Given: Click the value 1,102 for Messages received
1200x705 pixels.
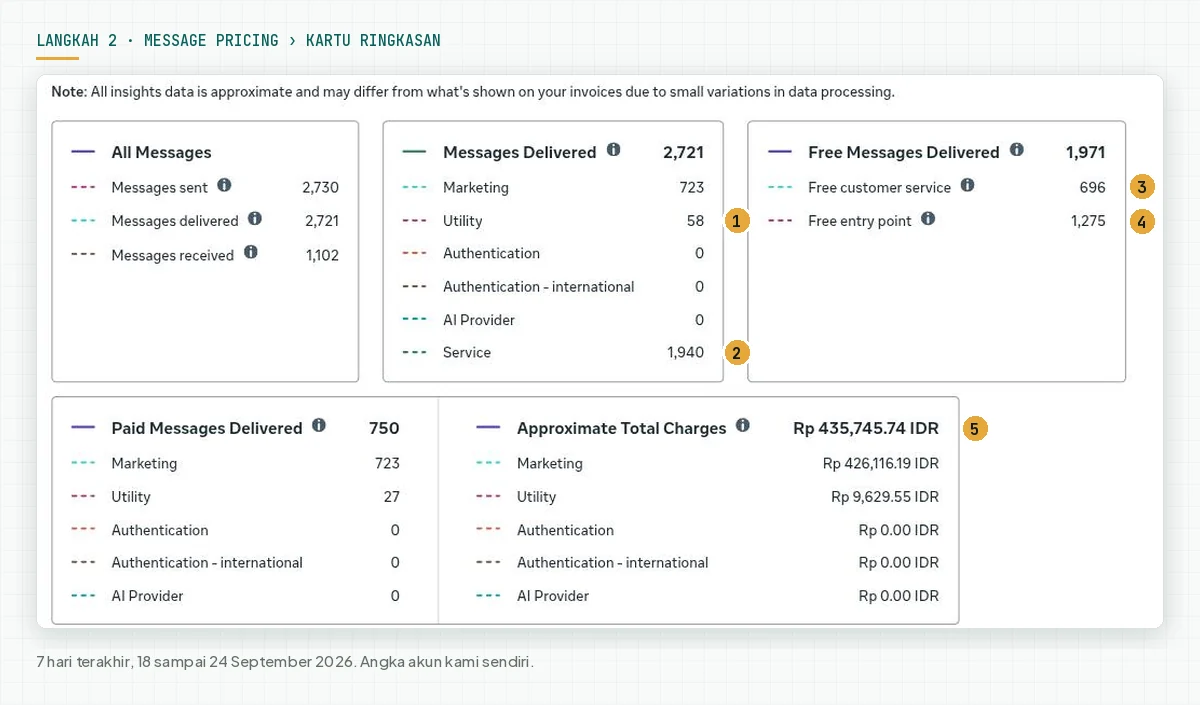Looking at the screenshot, I should [322, 255].
